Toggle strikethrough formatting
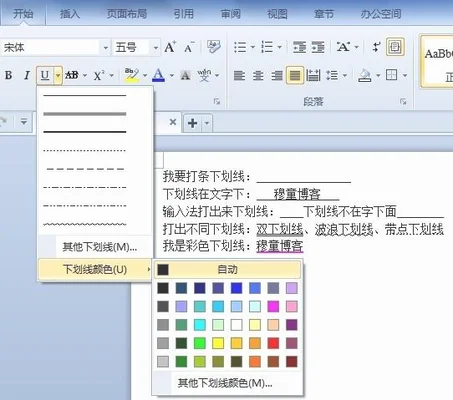 point(72,75)
